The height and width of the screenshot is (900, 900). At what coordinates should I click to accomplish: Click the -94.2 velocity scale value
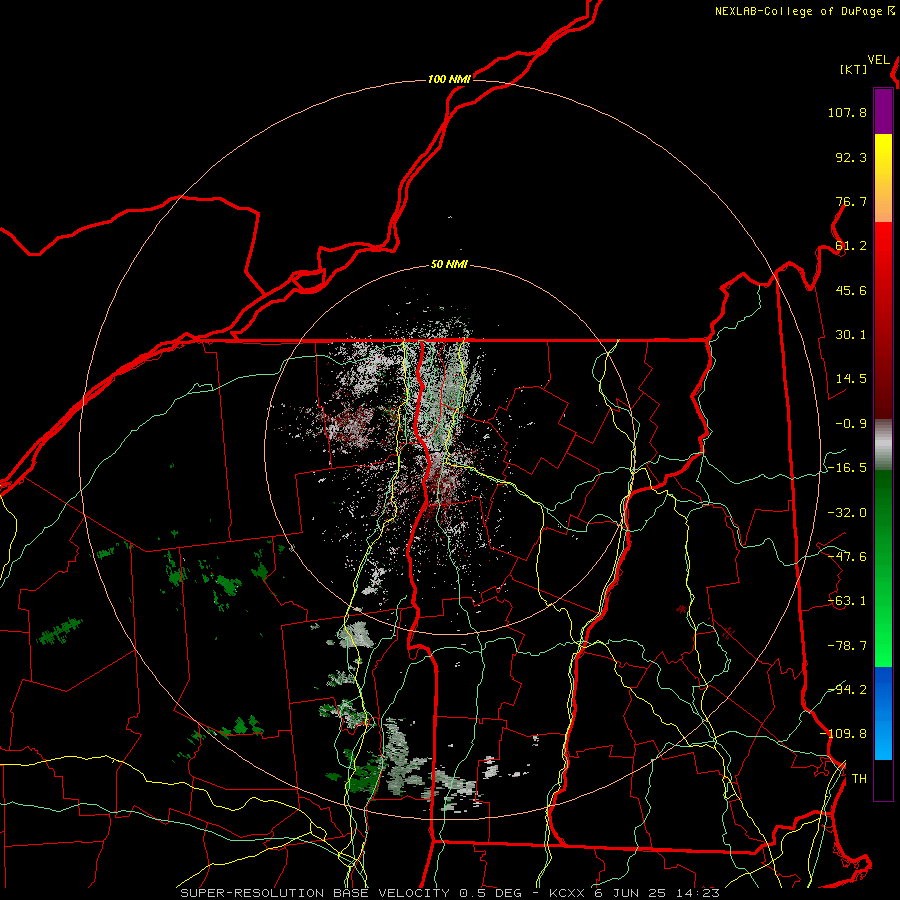(847, 690)
